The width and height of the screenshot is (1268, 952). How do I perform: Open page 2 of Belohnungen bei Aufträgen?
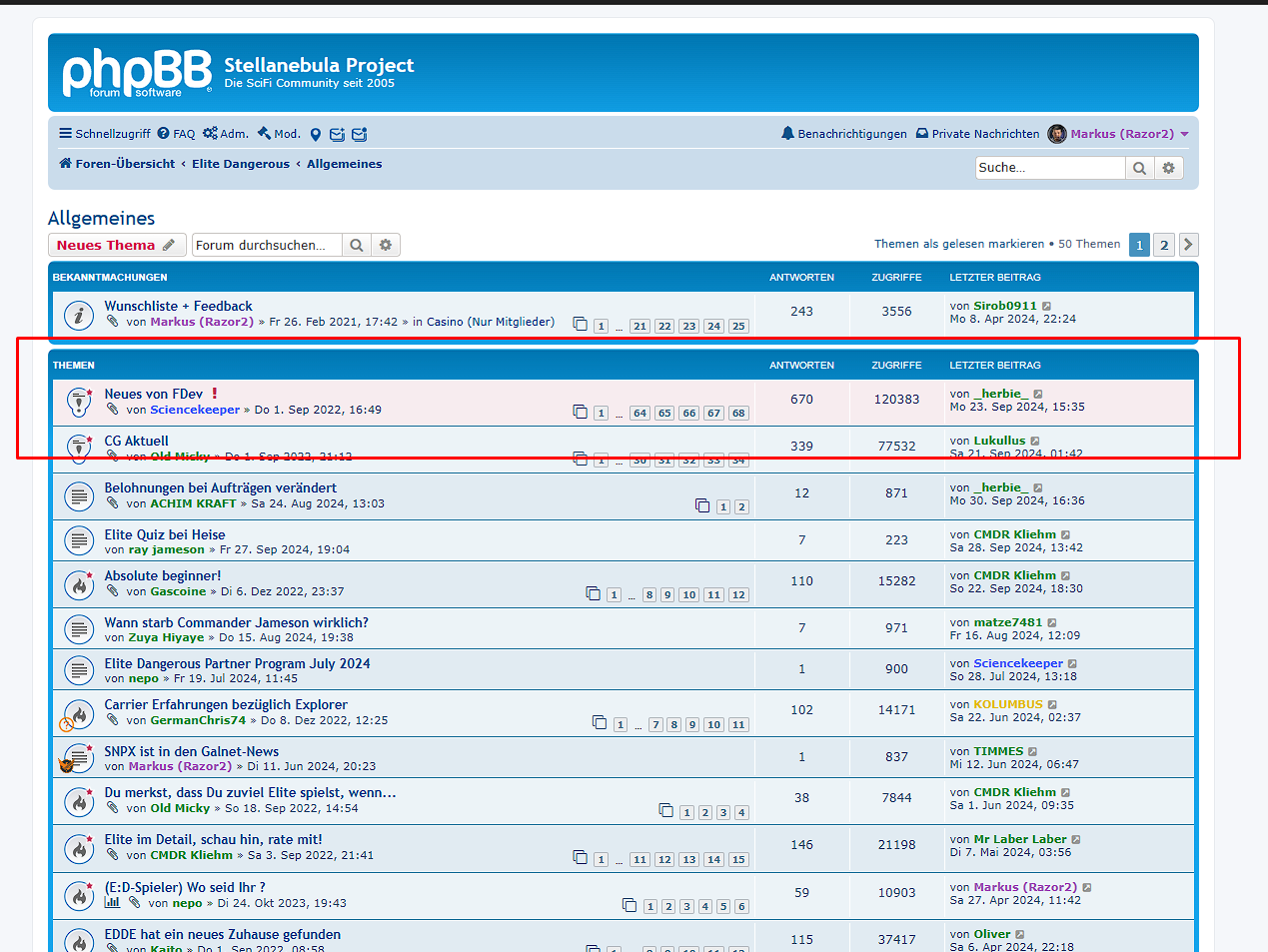pos(741,507)
